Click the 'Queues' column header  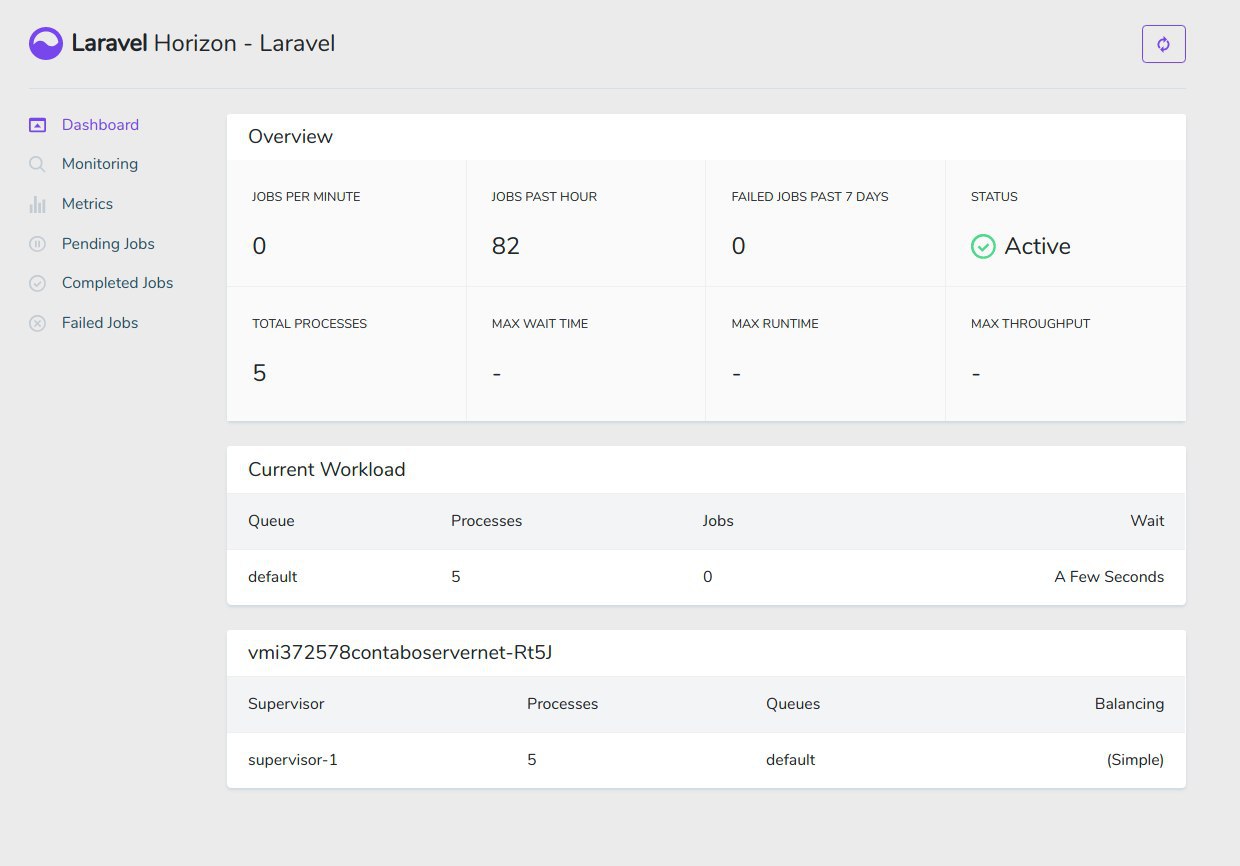793,704
